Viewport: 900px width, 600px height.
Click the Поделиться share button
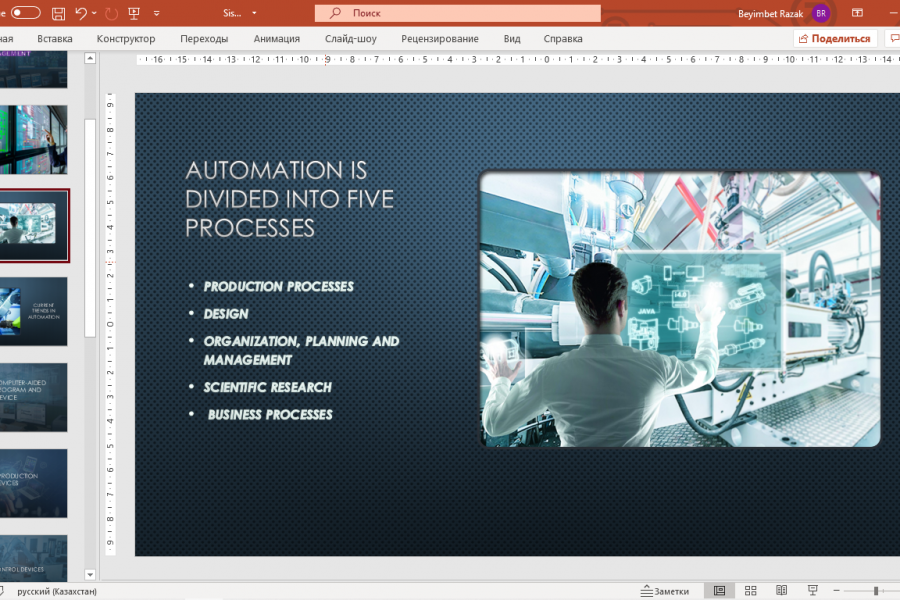point(834,39)
